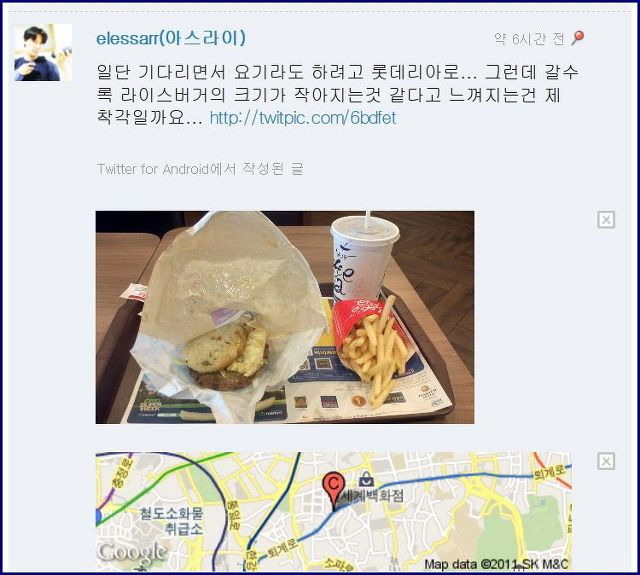
Task: Click the tweet body text
Action: 338,95
